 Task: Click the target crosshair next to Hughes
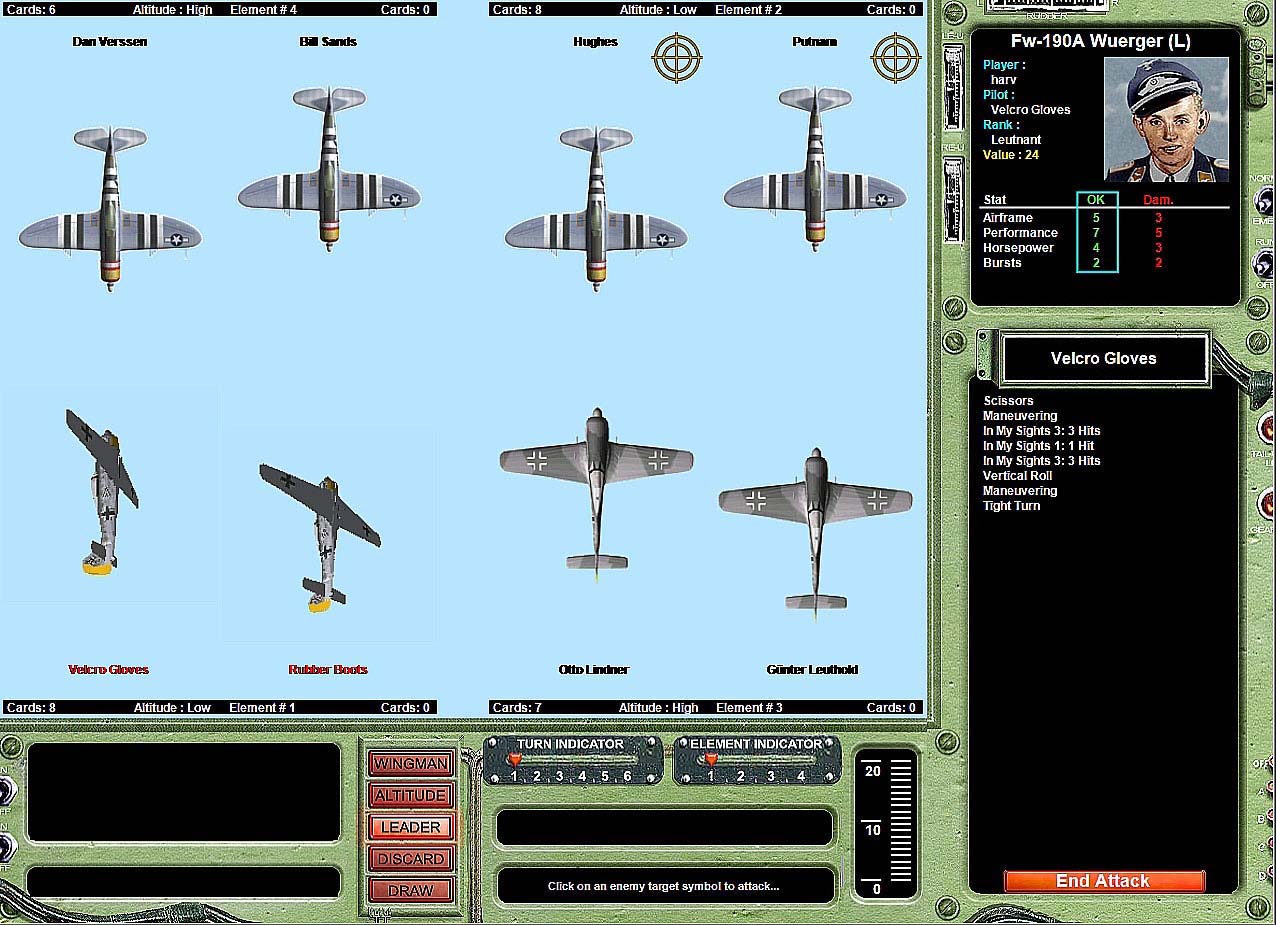(677, 58)
